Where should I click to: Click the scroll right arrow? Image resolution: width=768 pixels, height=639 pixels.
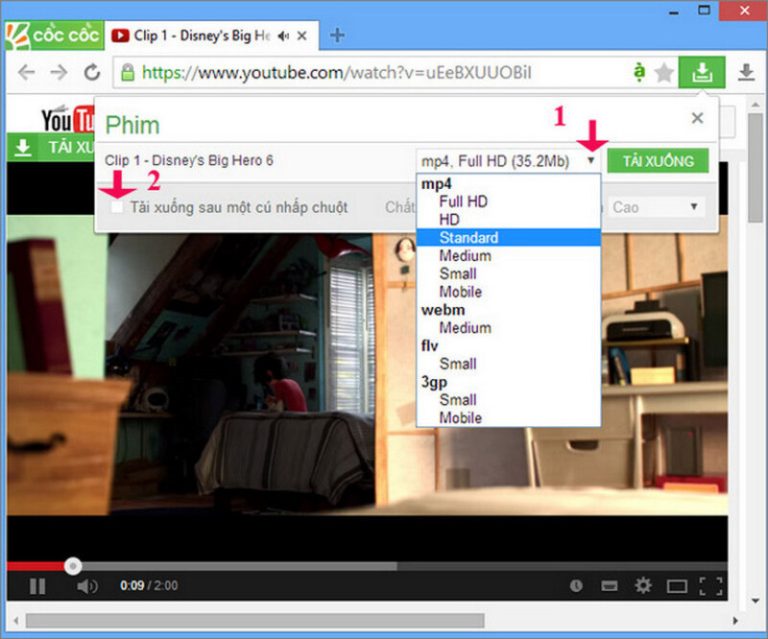(x=735, y=620)
